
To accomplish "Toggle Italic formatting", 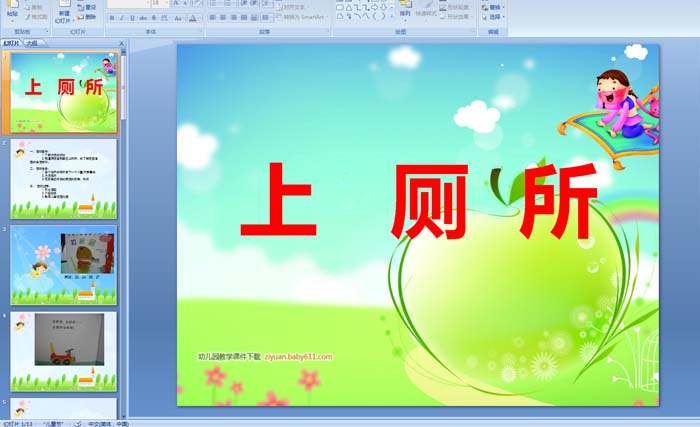I will pyautogui.click(x=121, y=18).
